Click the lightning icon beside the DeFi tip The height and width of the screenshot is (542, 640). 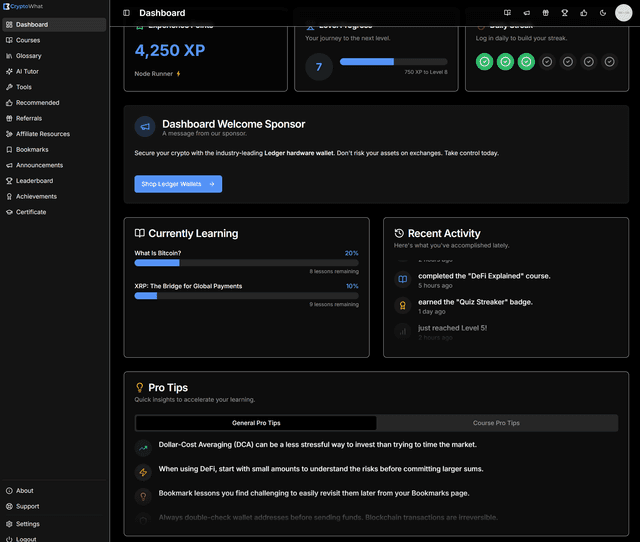pos(143,472)
